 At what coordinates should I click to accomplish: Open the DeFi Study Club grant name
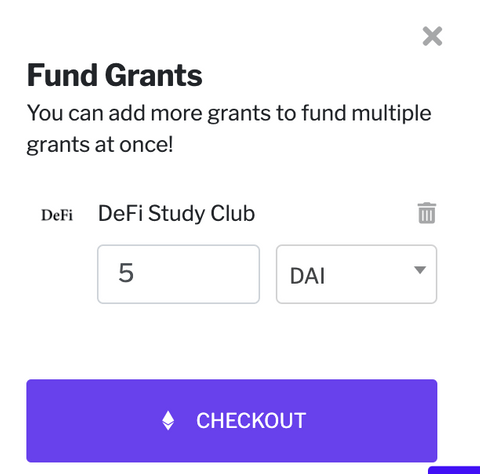click(176, 213)
